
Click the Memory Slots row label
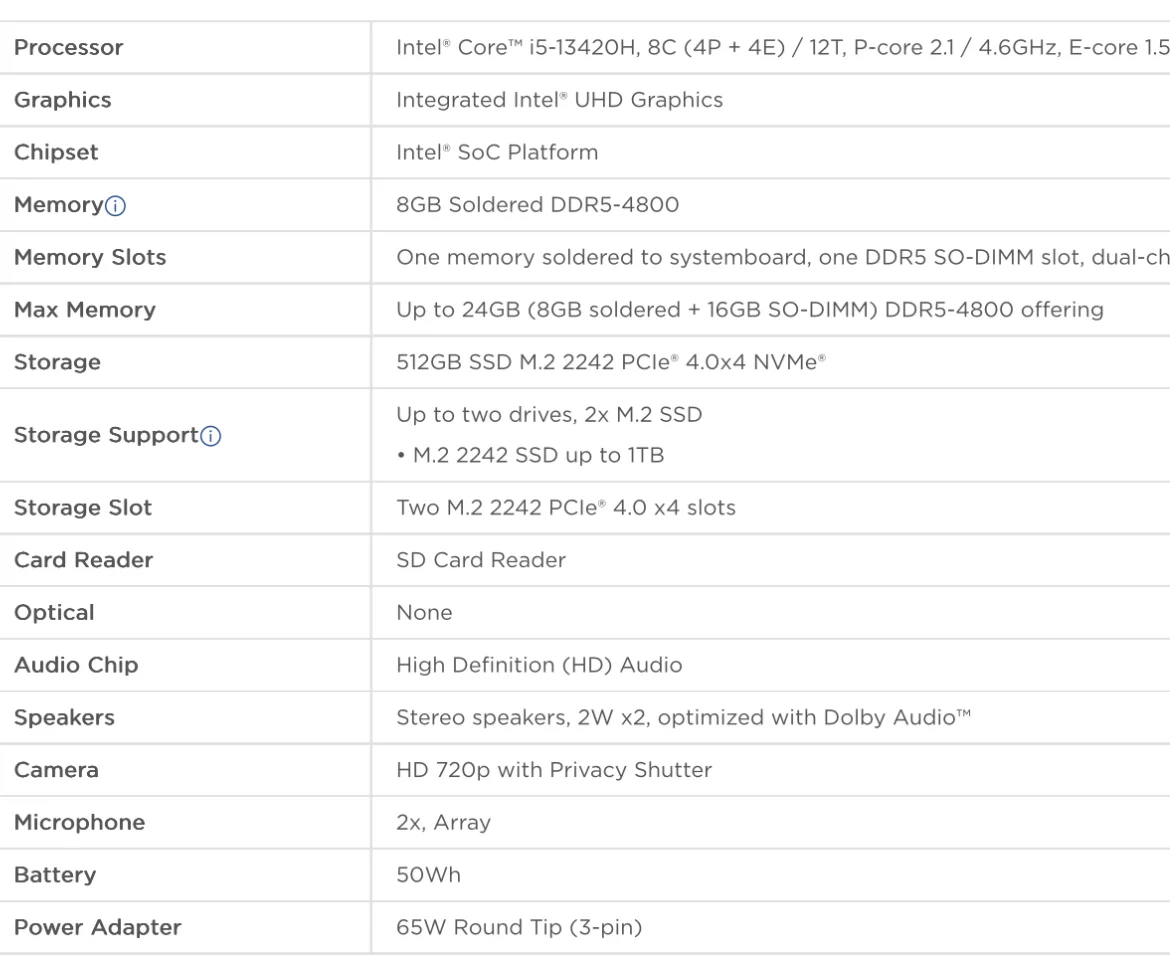tap(90, 257)
